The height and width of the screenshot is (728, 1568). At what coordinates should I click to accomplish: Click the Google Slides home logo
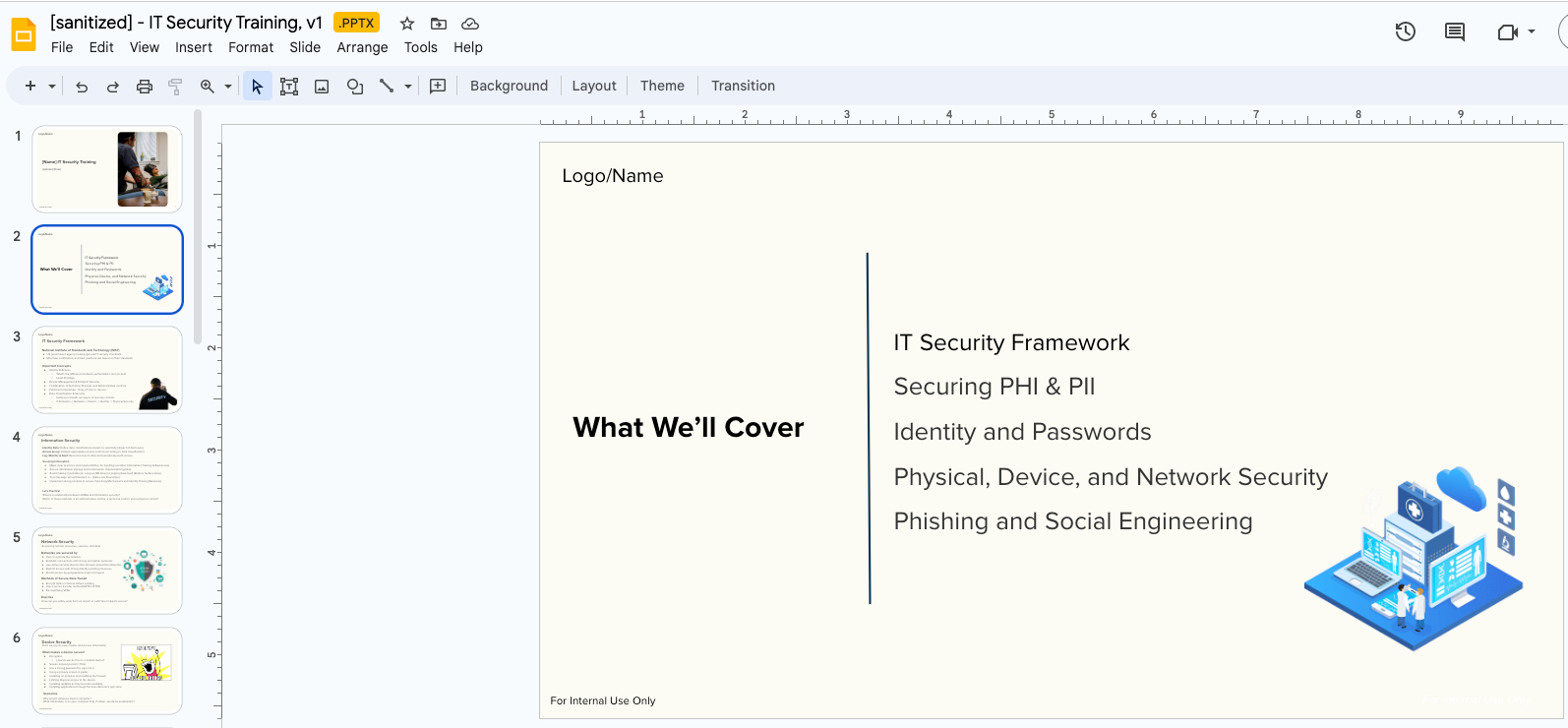(x=23, y=34)
